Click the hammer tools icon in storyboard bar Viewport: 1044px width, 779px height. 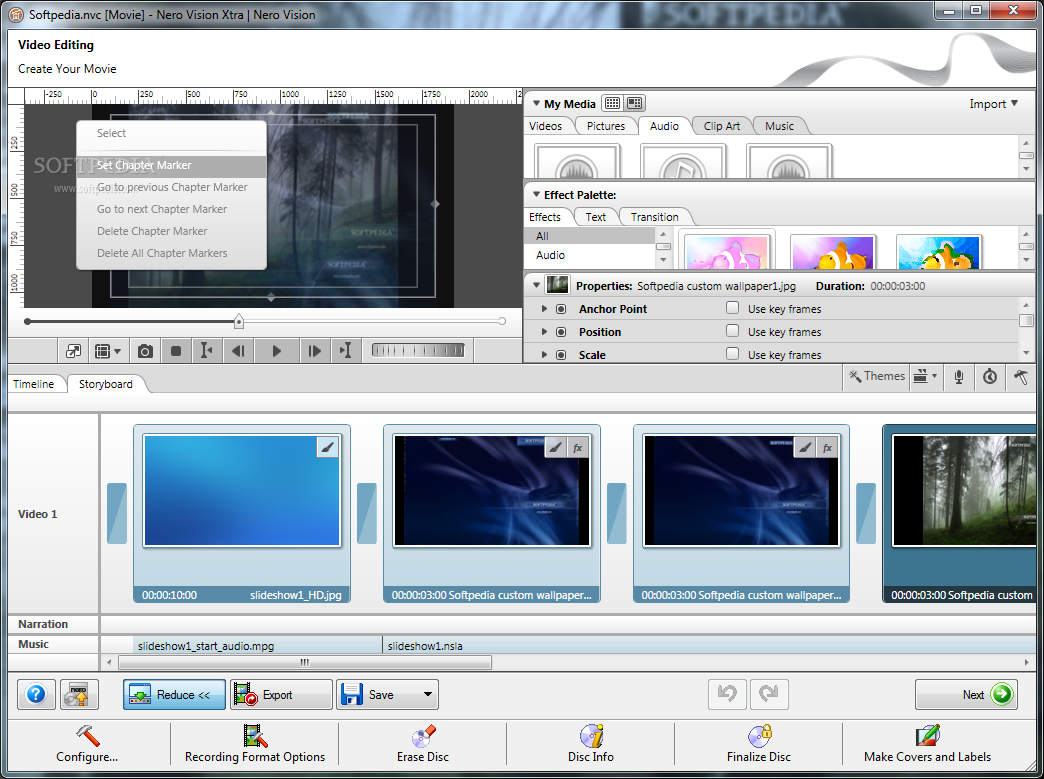point(1021,377)
